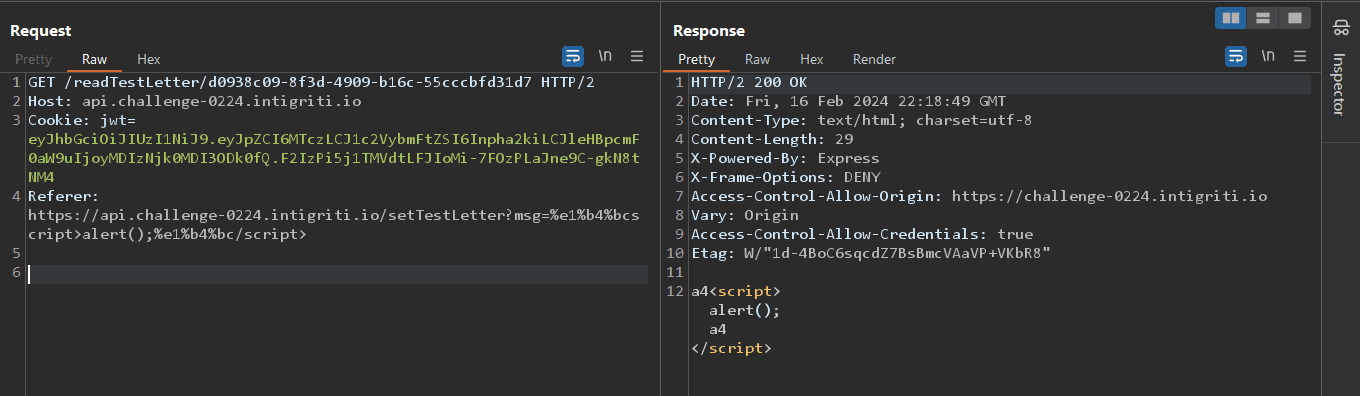Click the Vary: Origin header

coord(745,215)
